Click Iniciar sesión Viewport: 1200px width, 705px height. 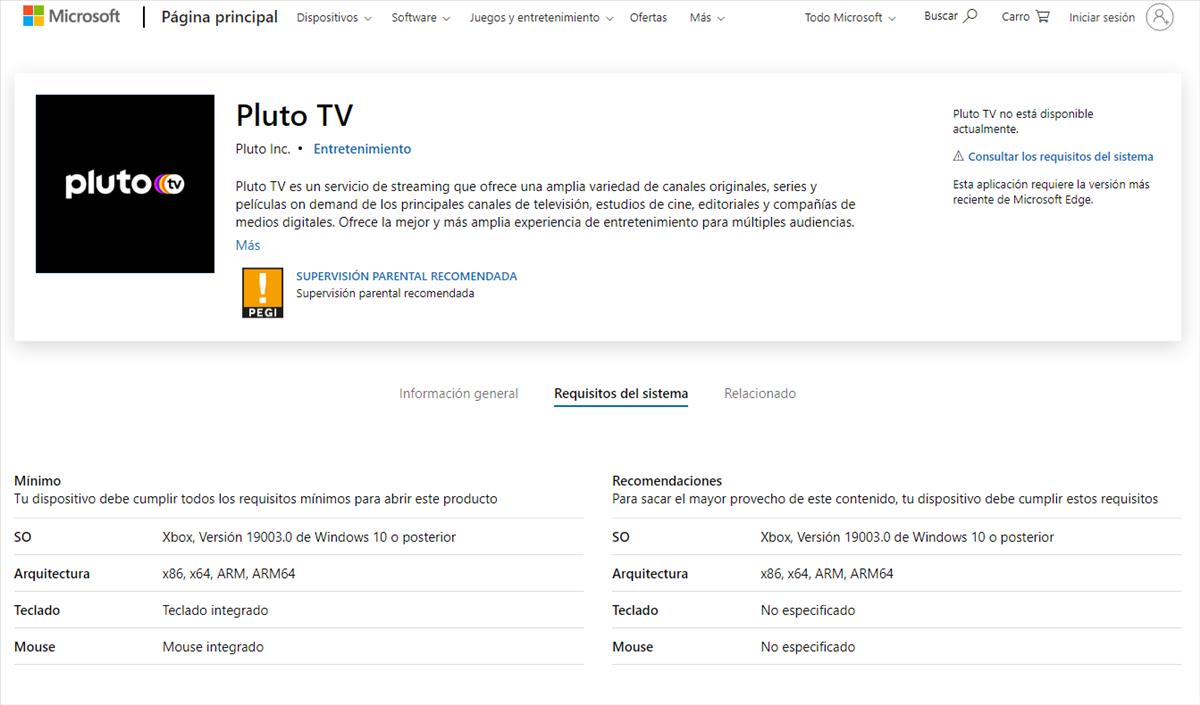pos(1102,18)
